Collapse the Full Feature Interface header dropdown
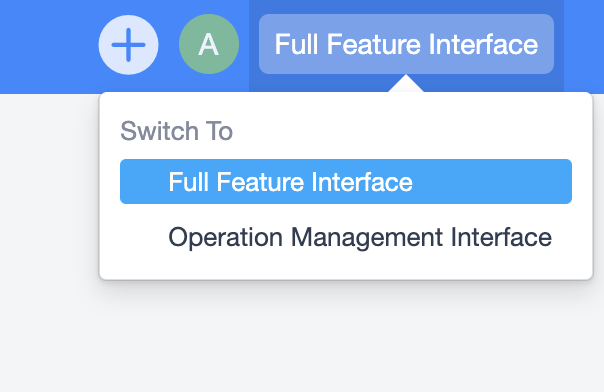 coord(406,44)
